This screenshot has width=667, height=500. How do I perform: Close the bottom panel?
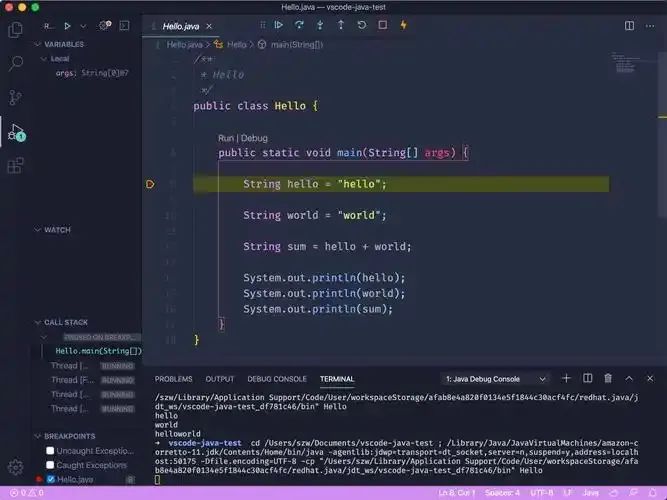click(650, 378)
